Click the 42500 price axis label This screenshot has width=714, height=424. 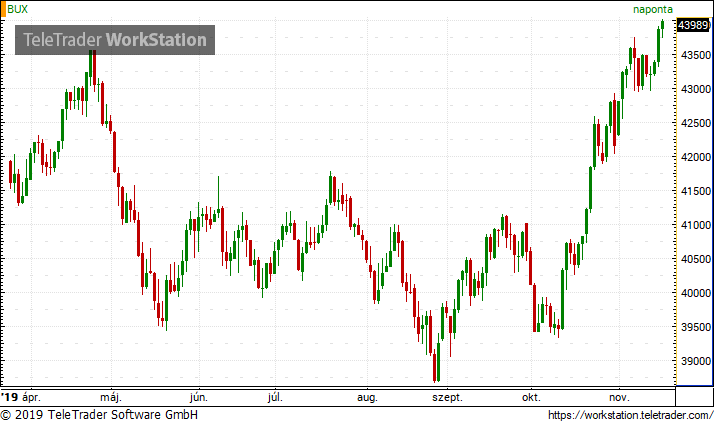pos(695,123)
